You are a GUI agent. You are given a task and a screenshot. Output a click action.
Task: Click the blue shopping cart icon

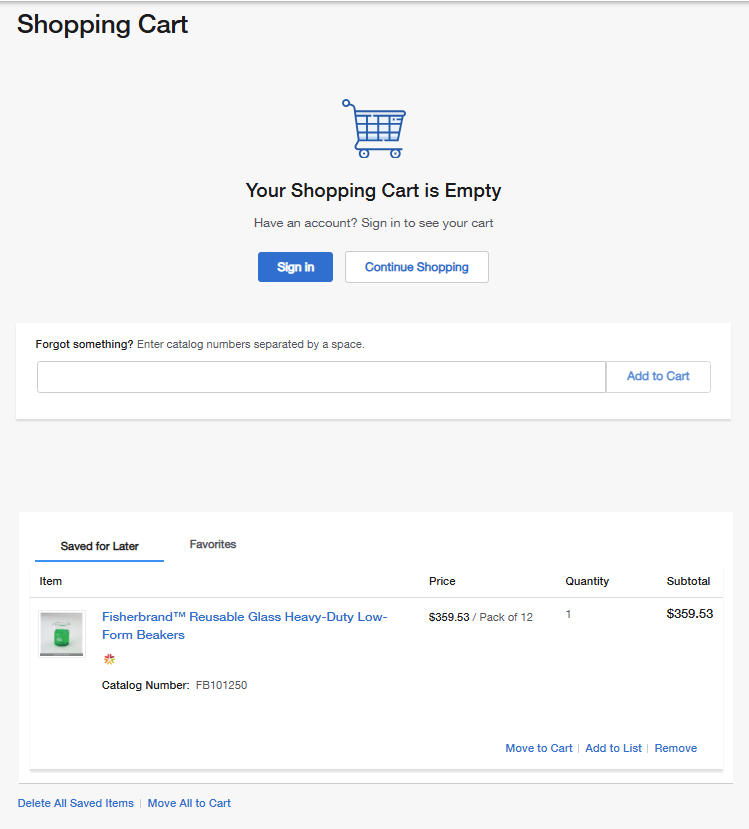pyautogui.click(x=374, y=128)
